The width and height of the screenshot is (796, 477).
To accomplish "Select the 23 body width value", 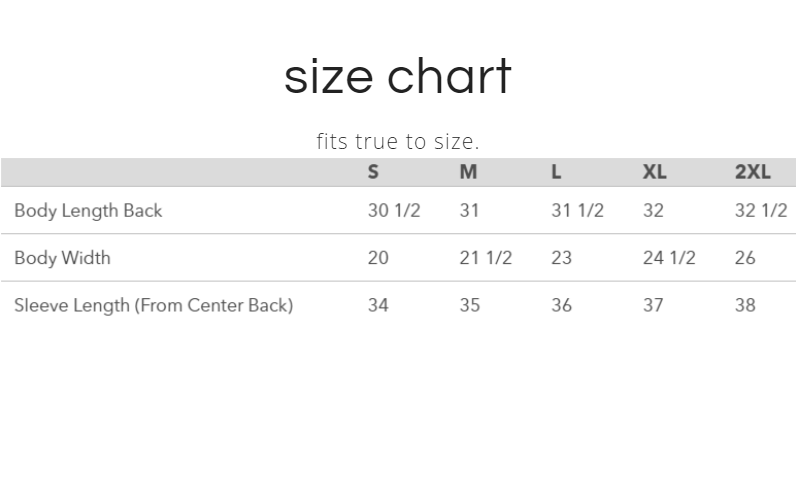I will pyautogui.click(x=561, y=258).
